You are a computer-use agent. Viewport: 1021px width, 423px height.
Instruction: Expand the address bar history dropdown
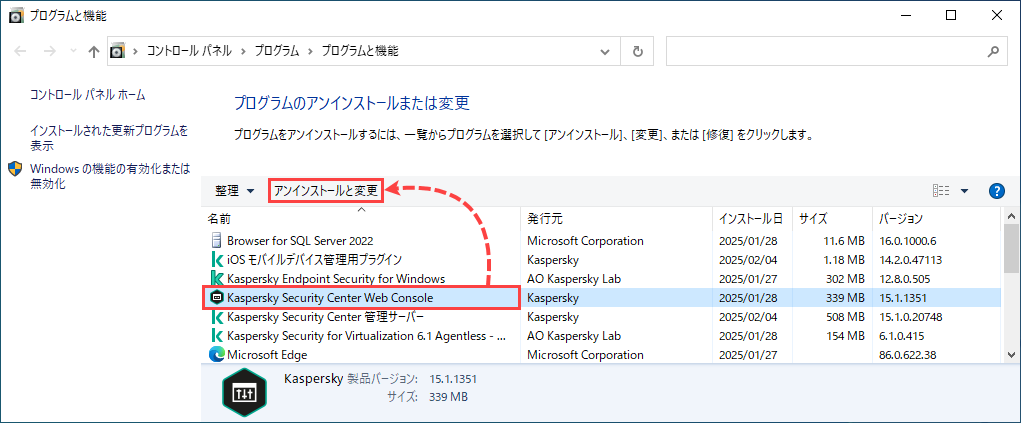point(605,51)
